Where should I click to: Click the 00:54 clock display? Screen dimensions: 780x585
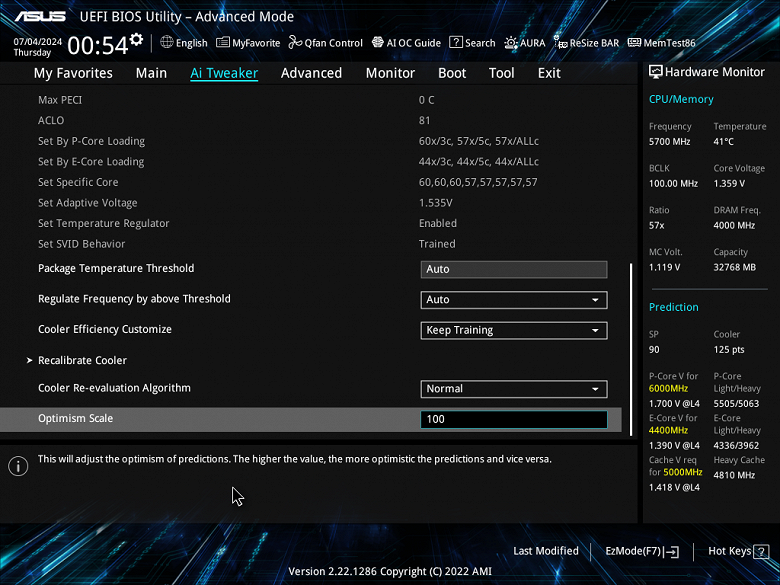click(98, 46)
